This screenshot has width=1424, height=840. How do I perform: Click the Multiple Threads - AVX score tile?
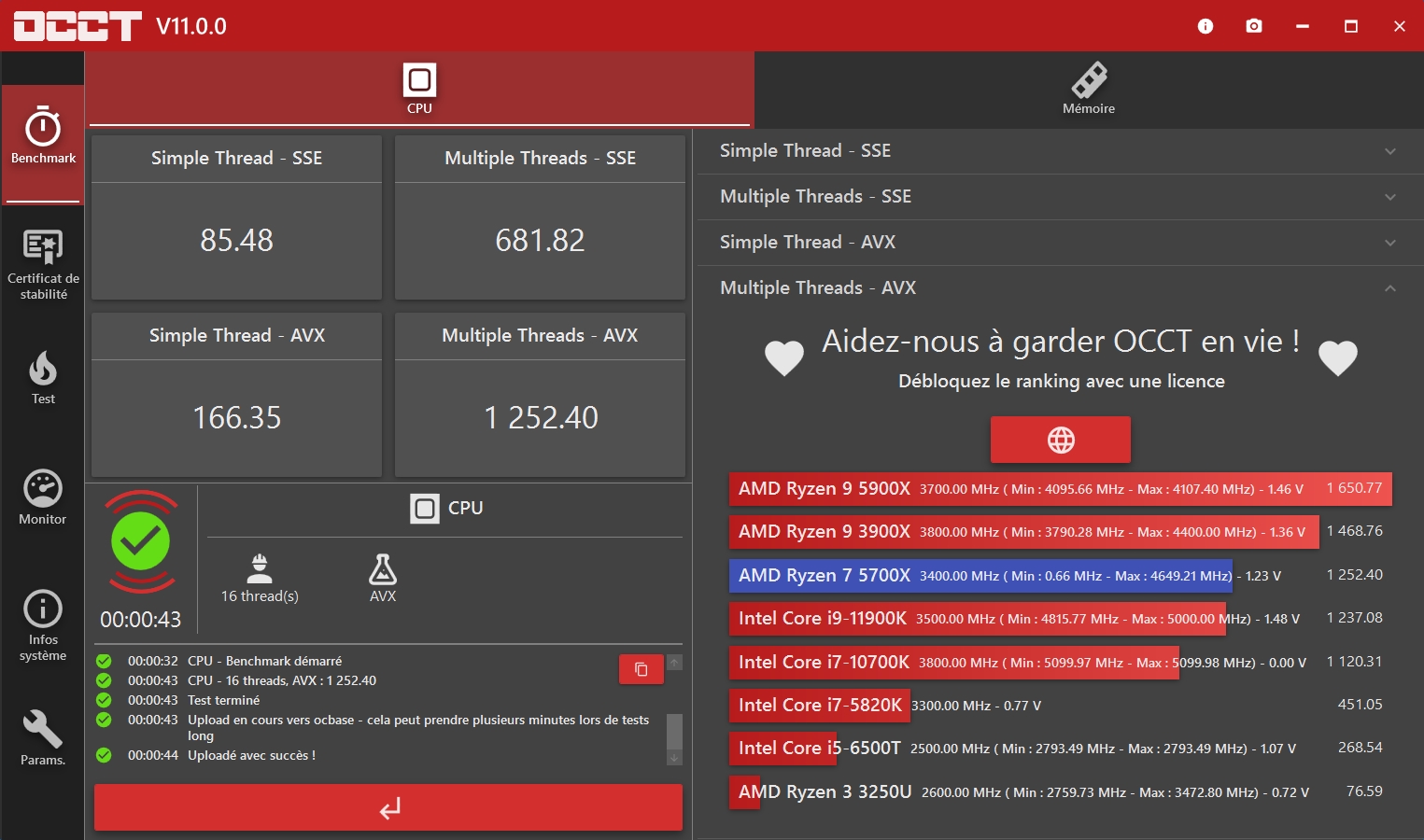(x=540, y=396)
